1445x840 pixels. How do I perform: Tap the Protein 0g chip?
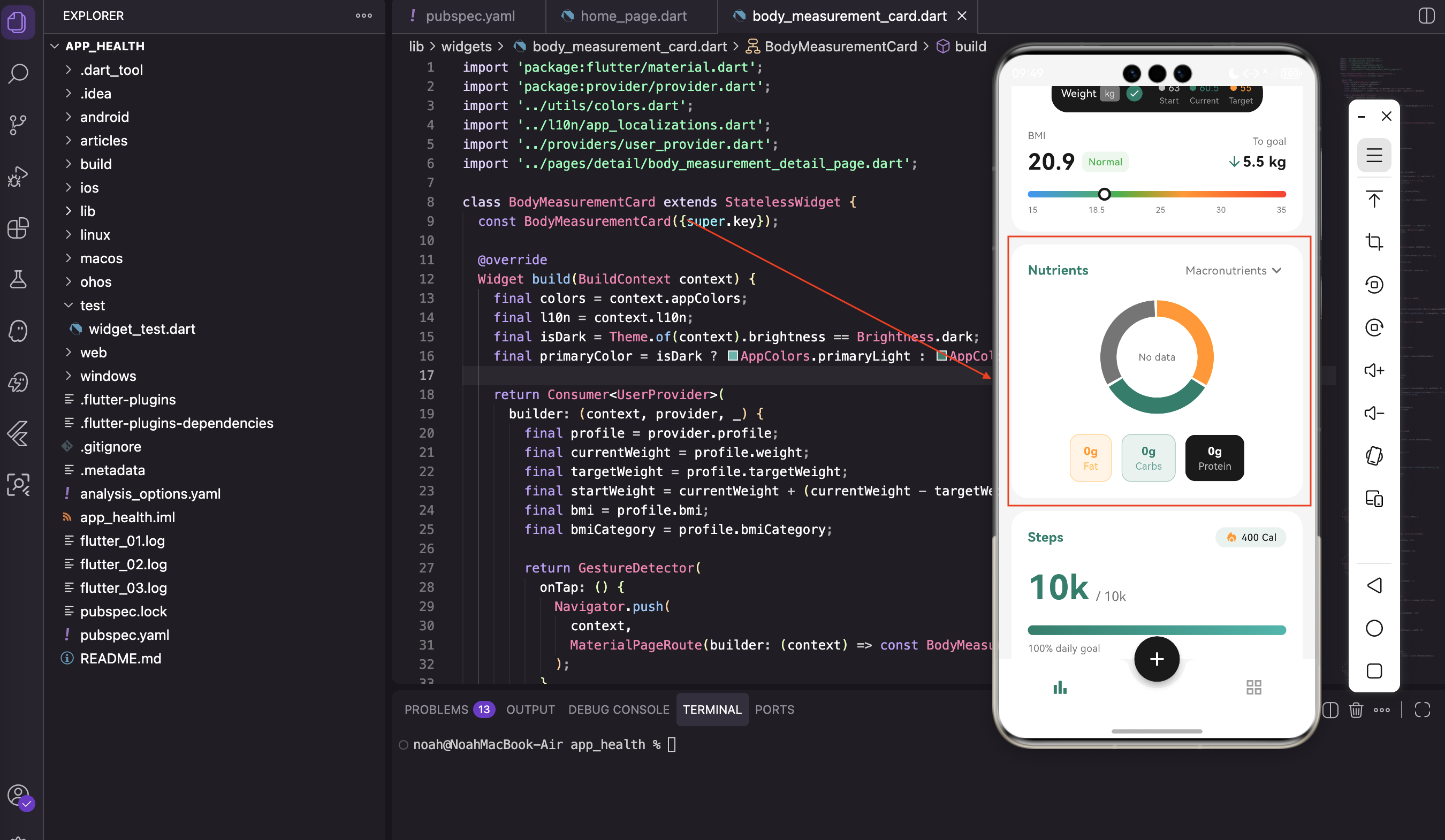[x=1214, y=457]
